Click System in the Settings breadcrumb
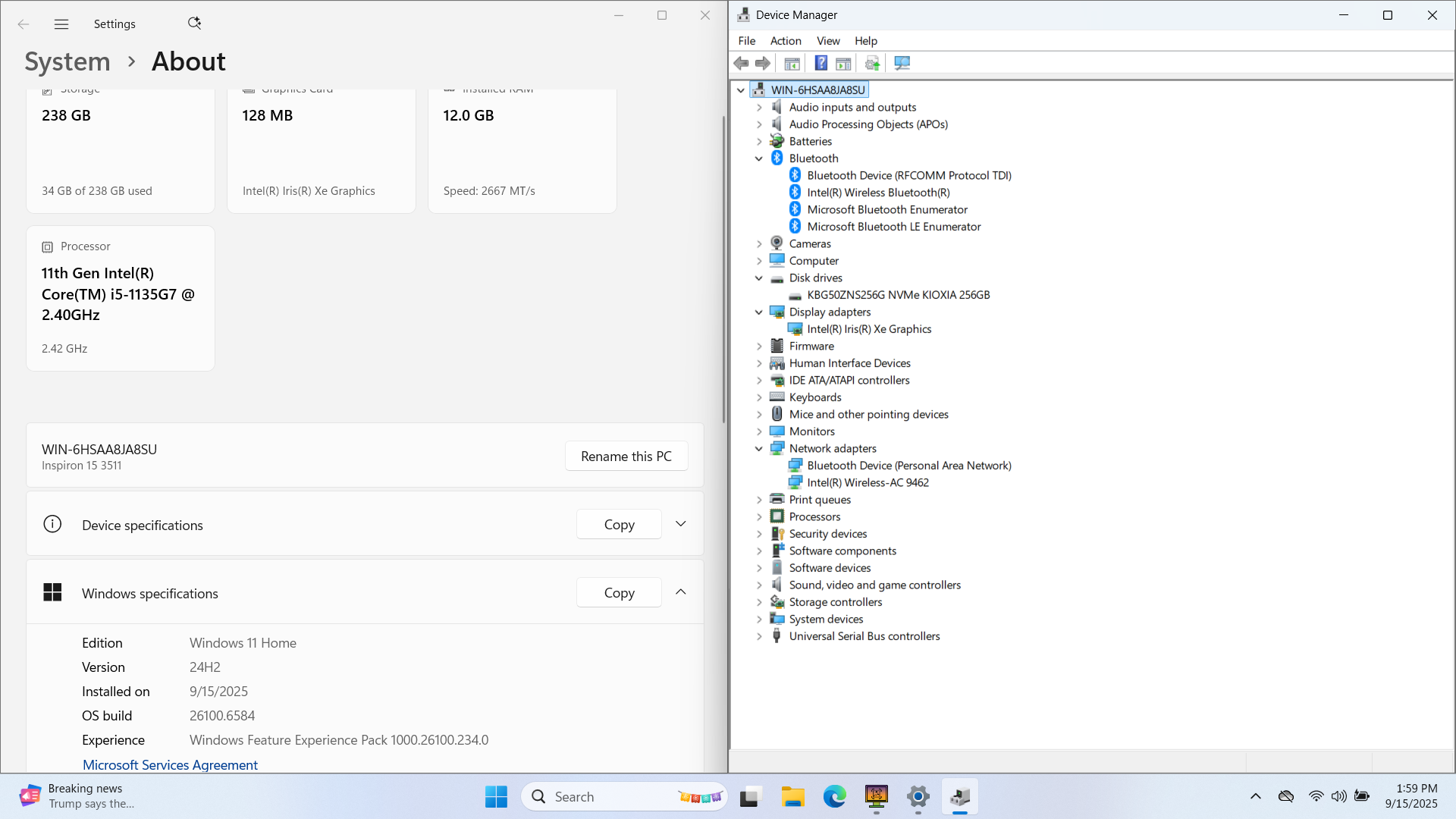This screenshot has width=1456, height=819. pos(67,61)
